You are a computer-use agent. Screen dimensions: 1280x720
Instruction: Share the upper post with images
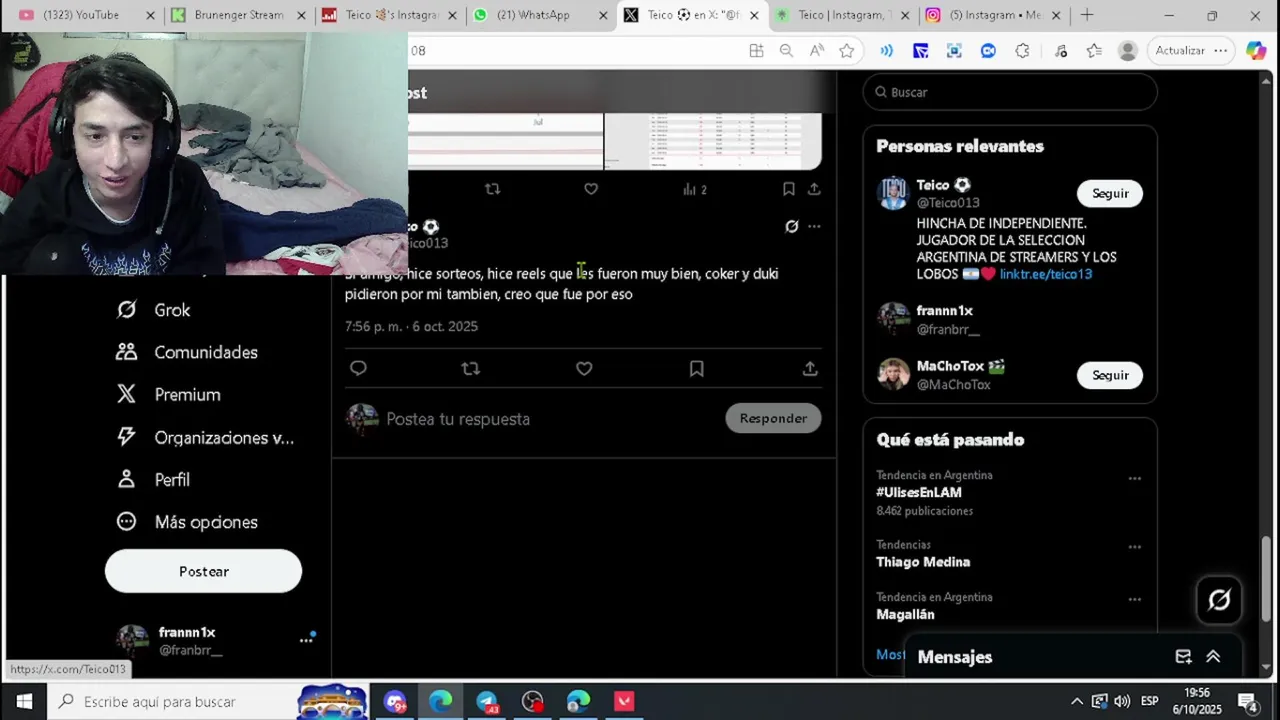click(x=814, y=189)
